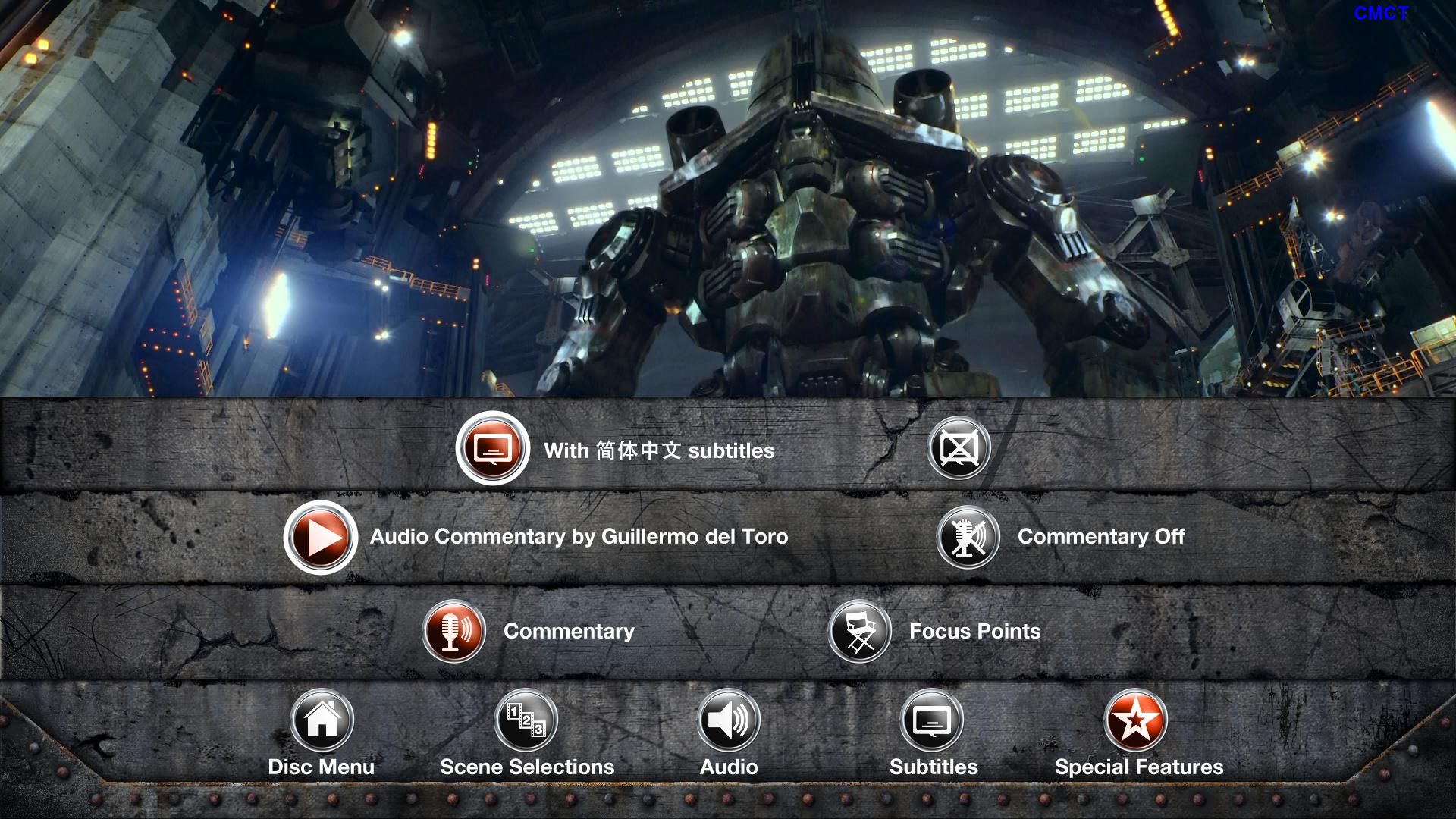Open the red Commentary microphone icon
This screenshot has width=1456, height=819.
453,631
